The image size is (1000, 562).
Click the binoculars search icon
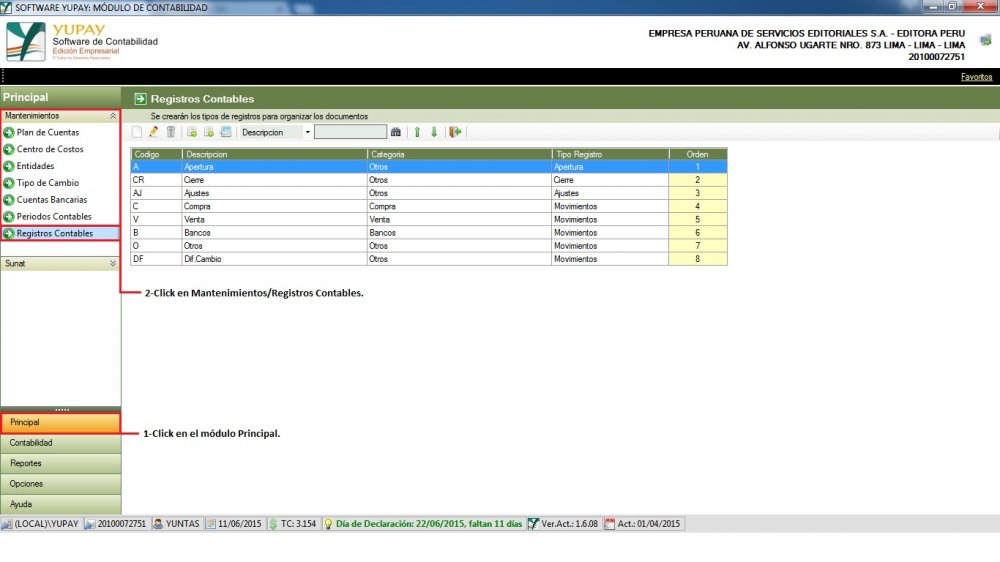[396, 132]
